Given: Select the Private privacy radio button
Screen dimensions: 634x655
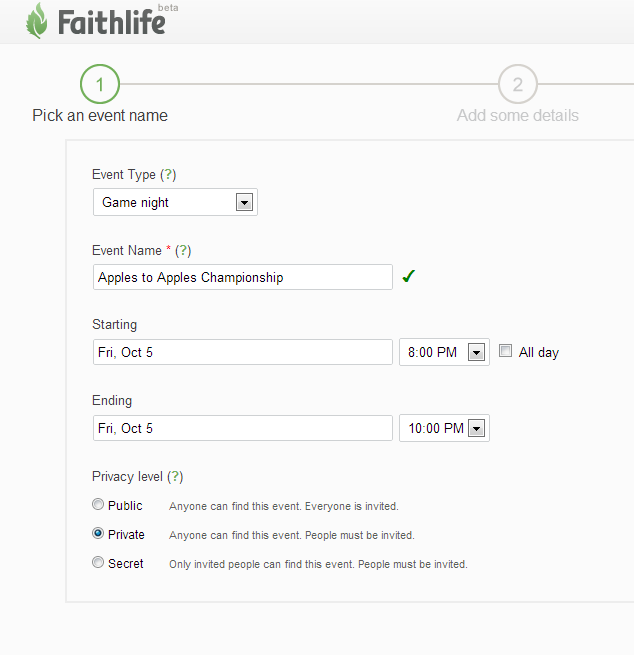Looking at the screenshot, I should (98, 534).
